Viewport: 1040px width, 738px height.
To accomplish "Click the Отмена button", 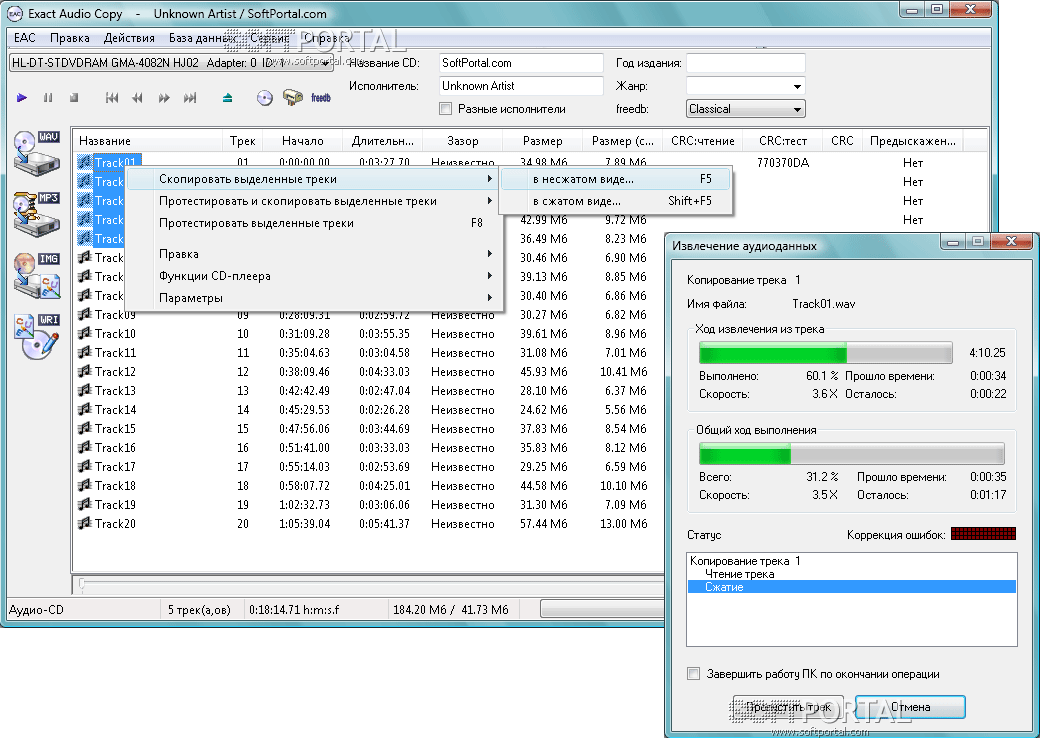I will (910, 707).
